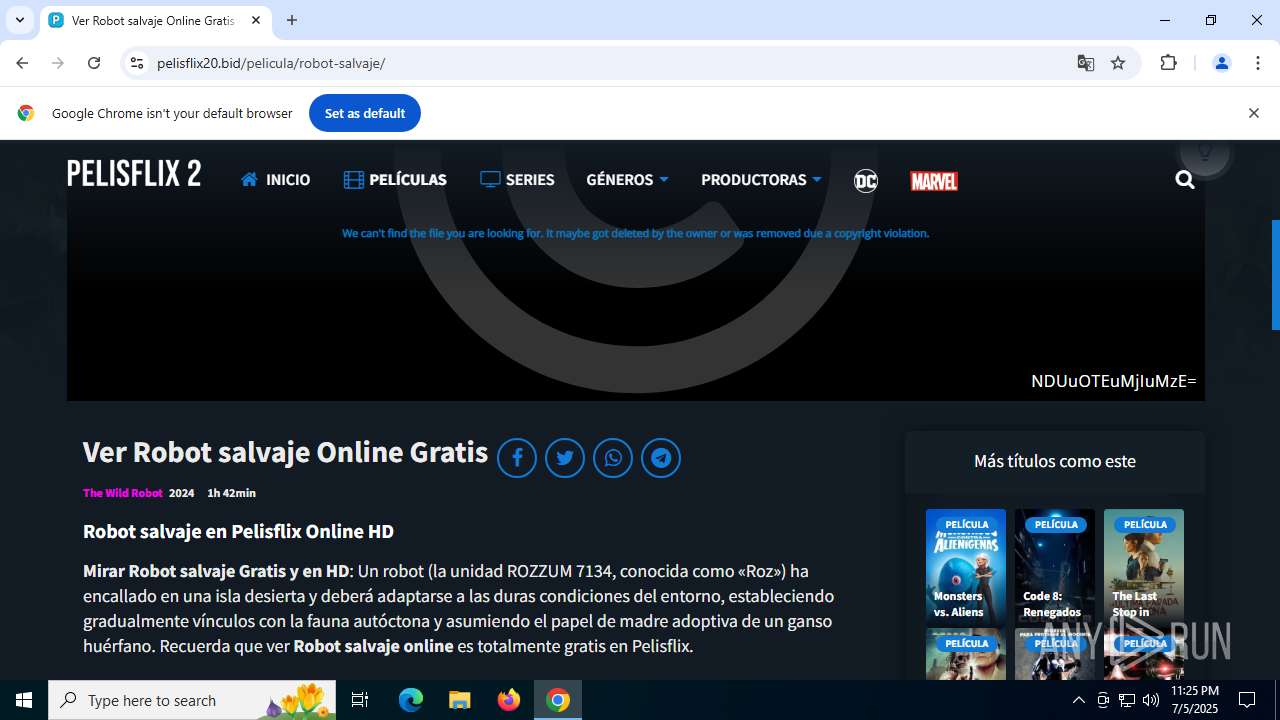Click the browser Forward arrow
The image size is (1280, 720).
pyautogui.click(x=58, y=63)
